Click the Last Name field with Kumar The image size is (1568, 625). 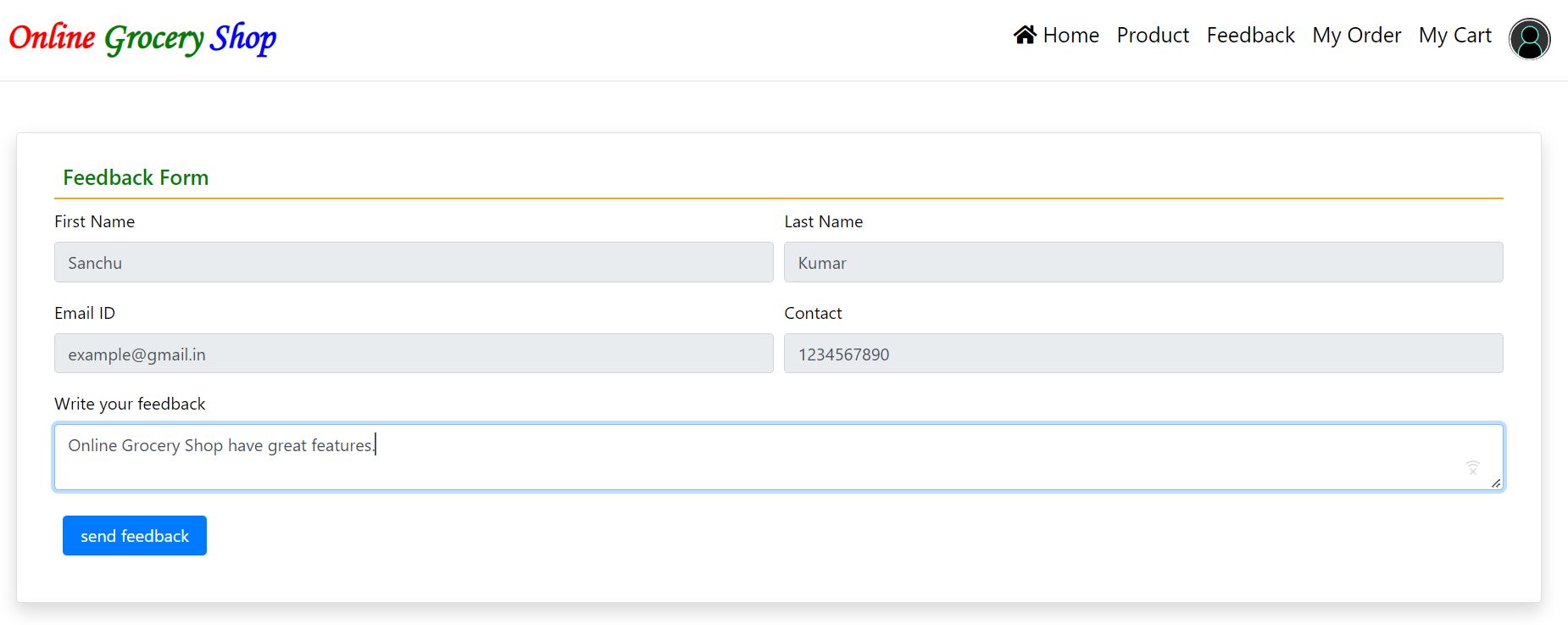(1143, 262)
